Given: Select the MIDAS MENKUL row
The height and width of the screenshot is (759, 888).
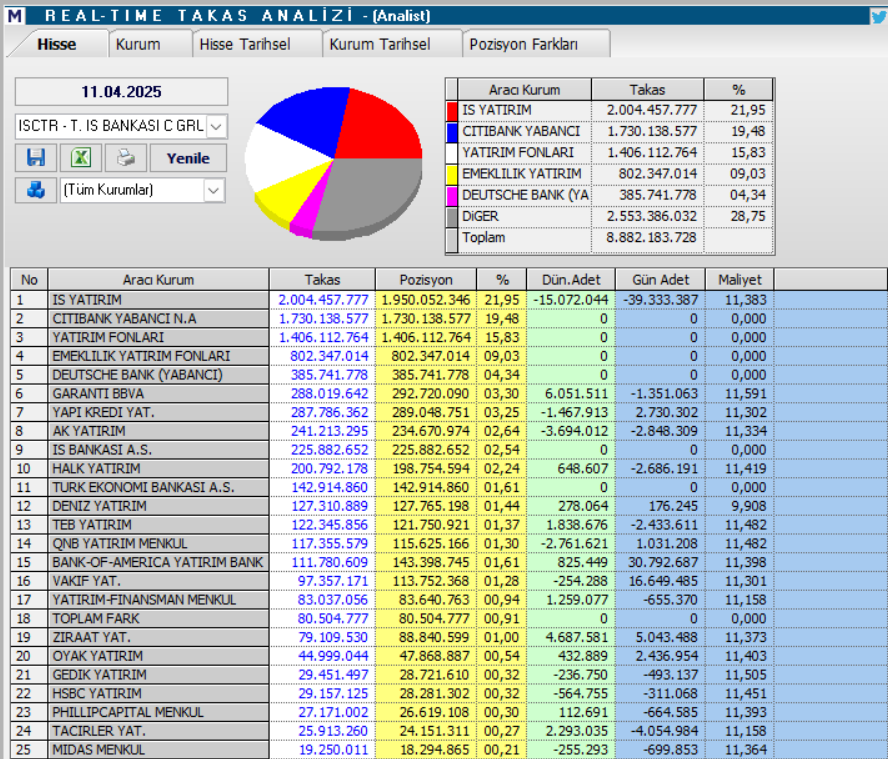Looking at the screenshot, I should (x=449, y=749).
